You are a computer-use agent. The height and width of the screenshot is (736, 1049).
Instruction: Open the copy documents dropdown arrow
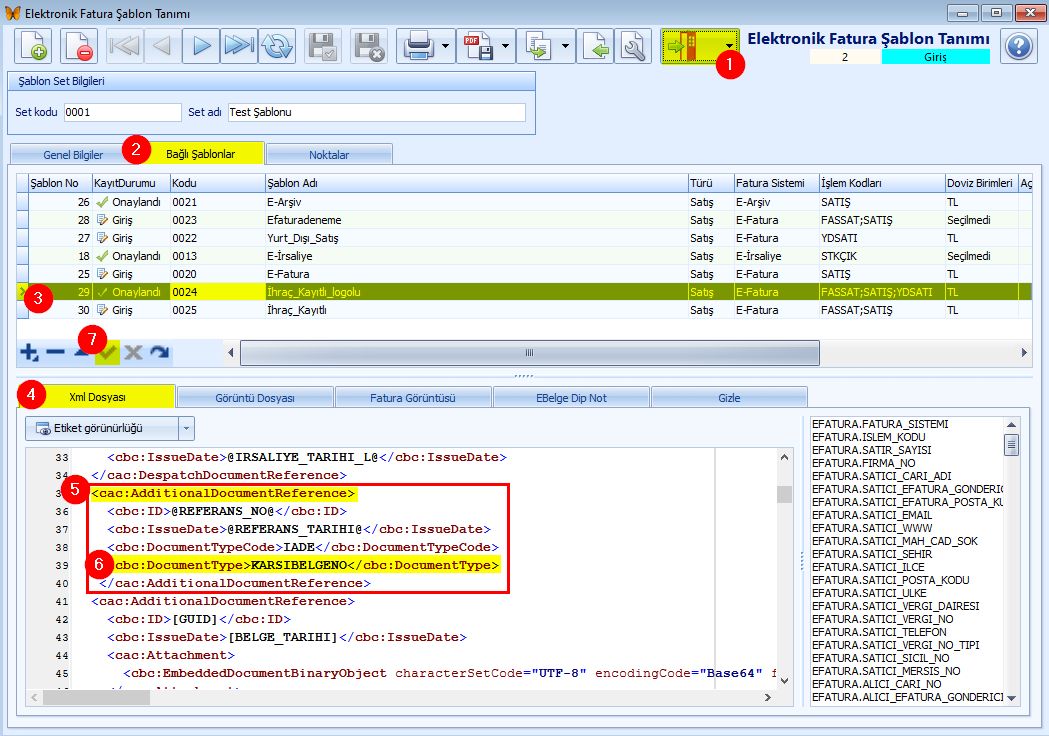tap(566, 46)
